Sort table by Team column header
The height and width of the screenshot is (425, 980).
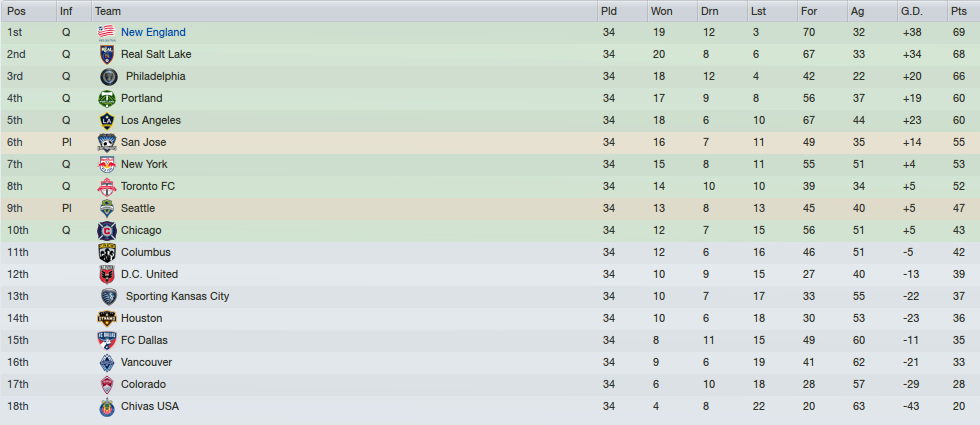pyautogui.click(x=108, y=11)
